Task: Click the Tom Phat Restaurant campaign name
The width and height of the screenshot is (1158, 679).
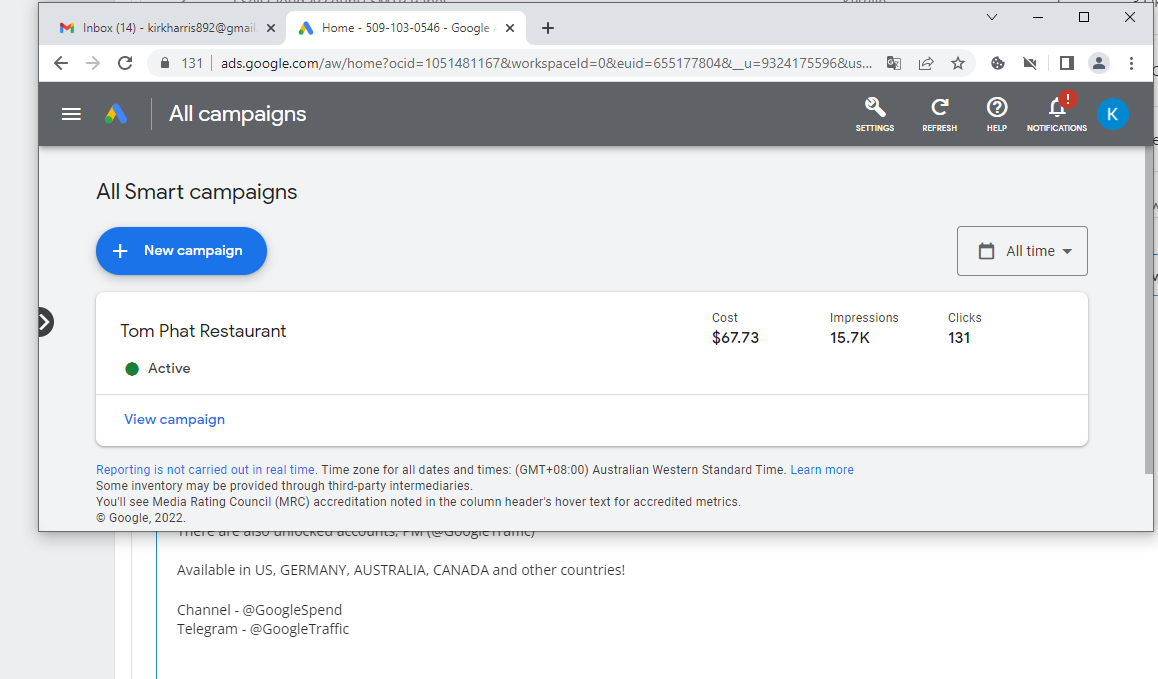Action: tap(203, 331)
